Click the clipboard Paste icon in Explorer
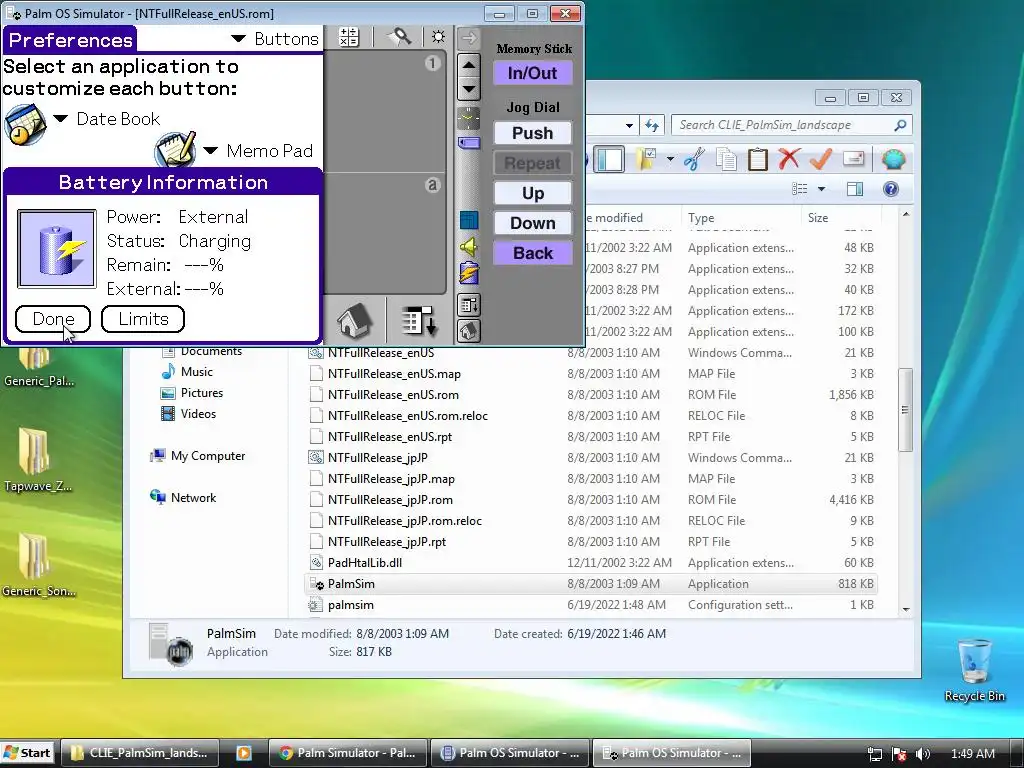 click(x=757, y=159)
